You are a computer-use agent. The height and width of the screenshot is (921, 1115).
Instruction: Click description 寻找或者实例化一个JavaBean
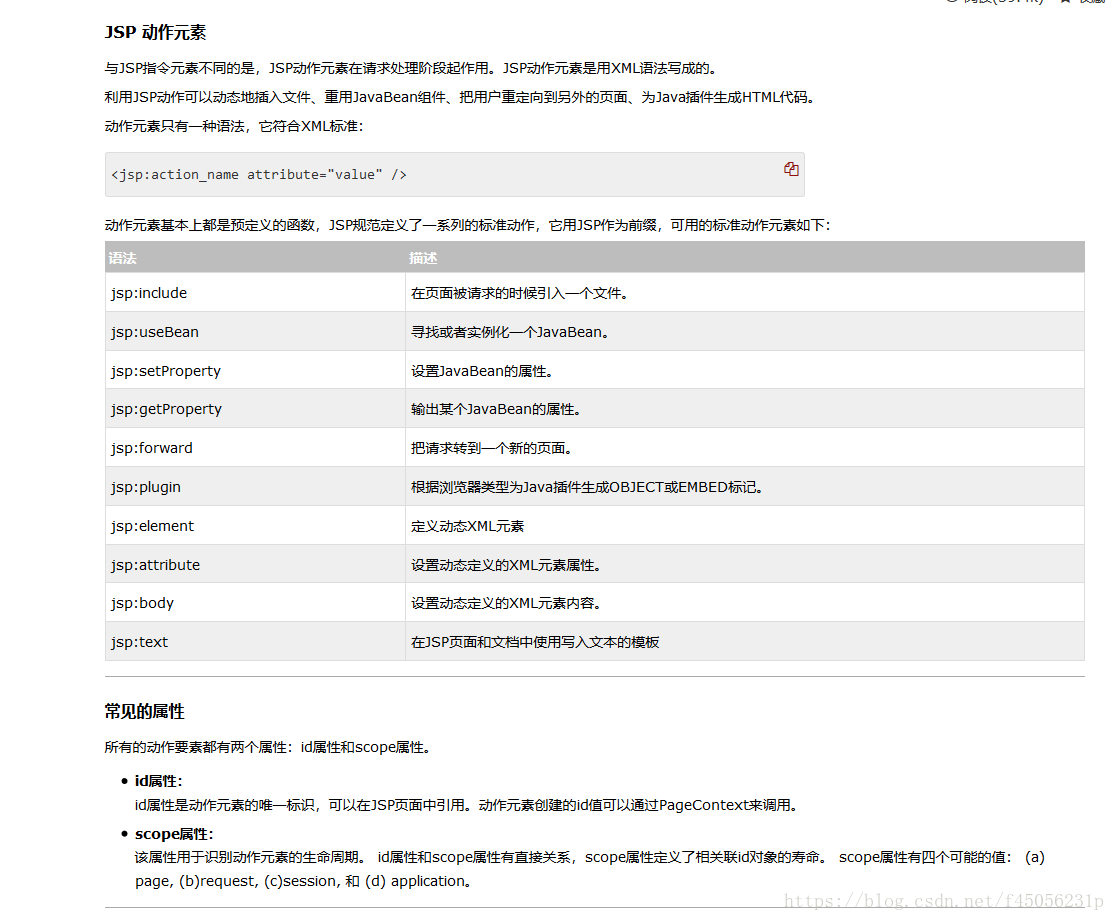pos(510,332)
